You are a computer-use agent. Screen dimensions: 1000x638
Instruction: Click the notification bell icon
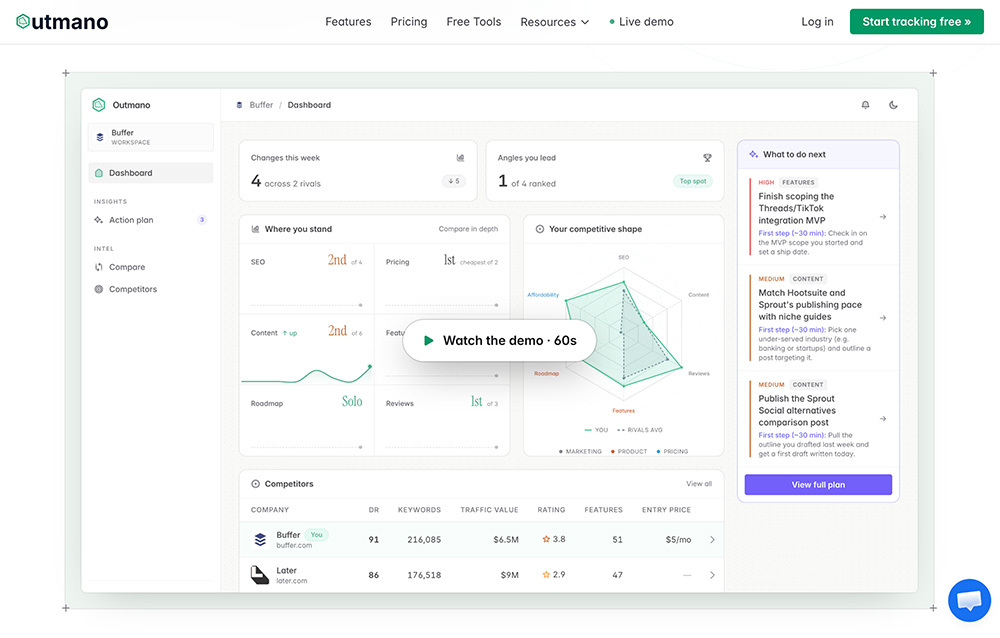pos(865,105)
